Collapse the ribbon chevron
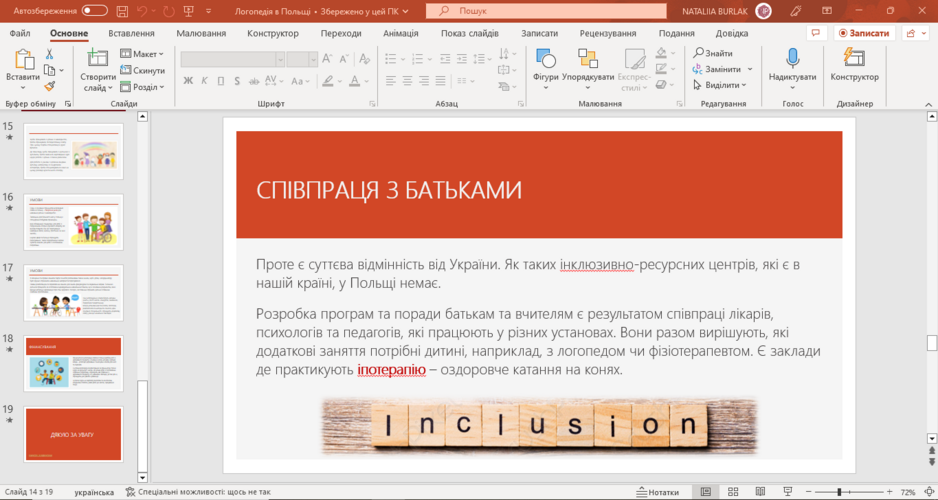 pos(929,104)
